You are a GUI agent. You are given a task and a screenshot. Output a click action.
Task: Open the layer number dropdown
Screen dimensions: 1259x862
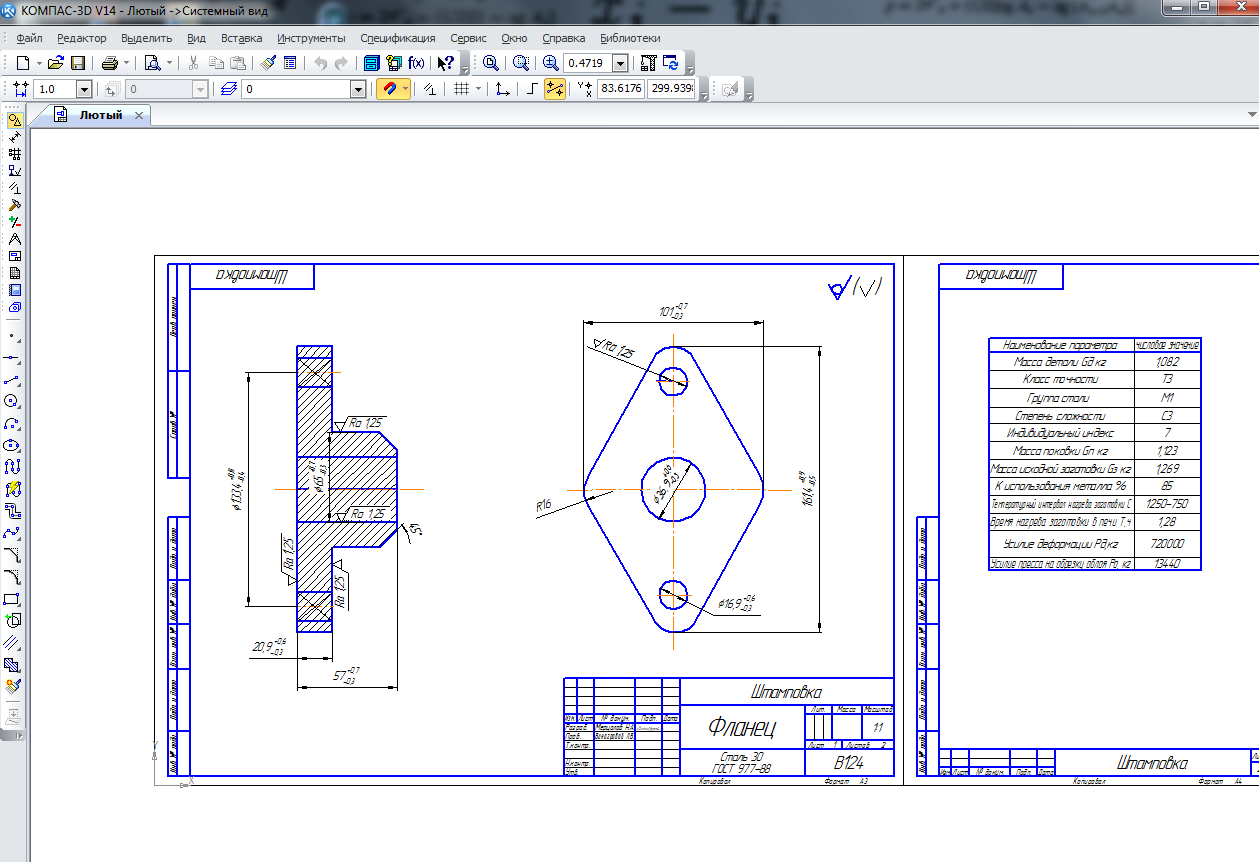pos(358,89)
